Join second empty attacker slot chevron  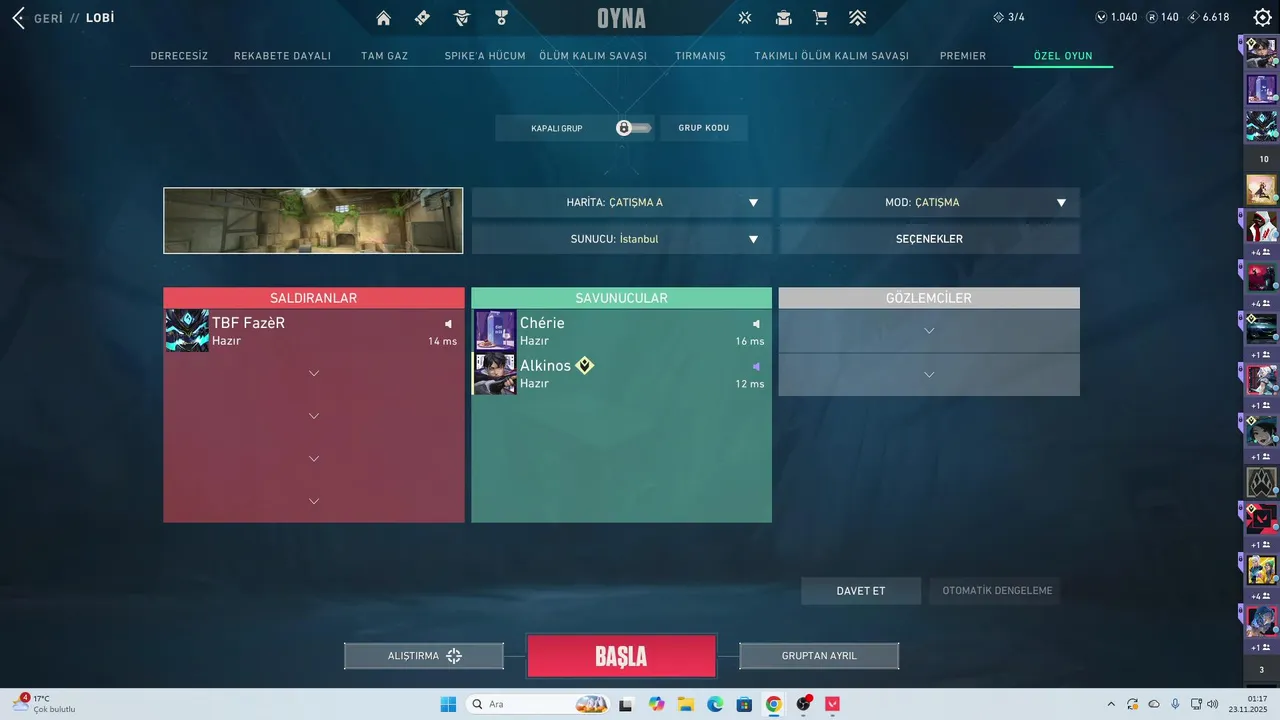[314, 416]
